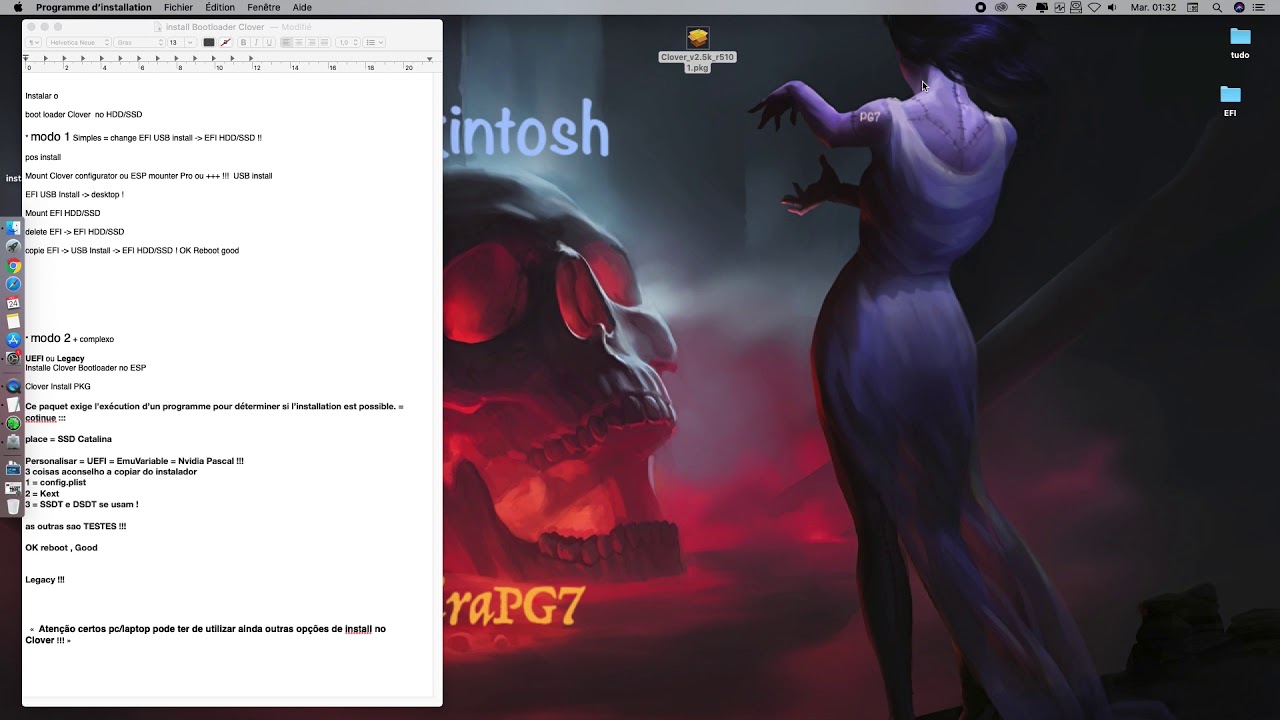Justify the text alignment
Image resolution: width=1280 pixels, height=720 pixels.
pyautogui.click(x=324, y=43)
